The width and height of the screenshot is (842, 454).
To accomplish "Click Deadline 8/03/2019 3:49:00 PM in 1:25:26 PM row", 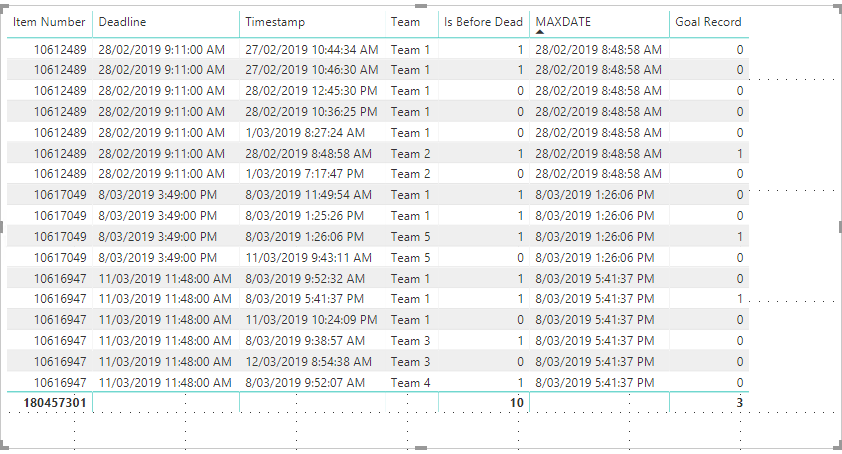I will [x=157, y=216].
